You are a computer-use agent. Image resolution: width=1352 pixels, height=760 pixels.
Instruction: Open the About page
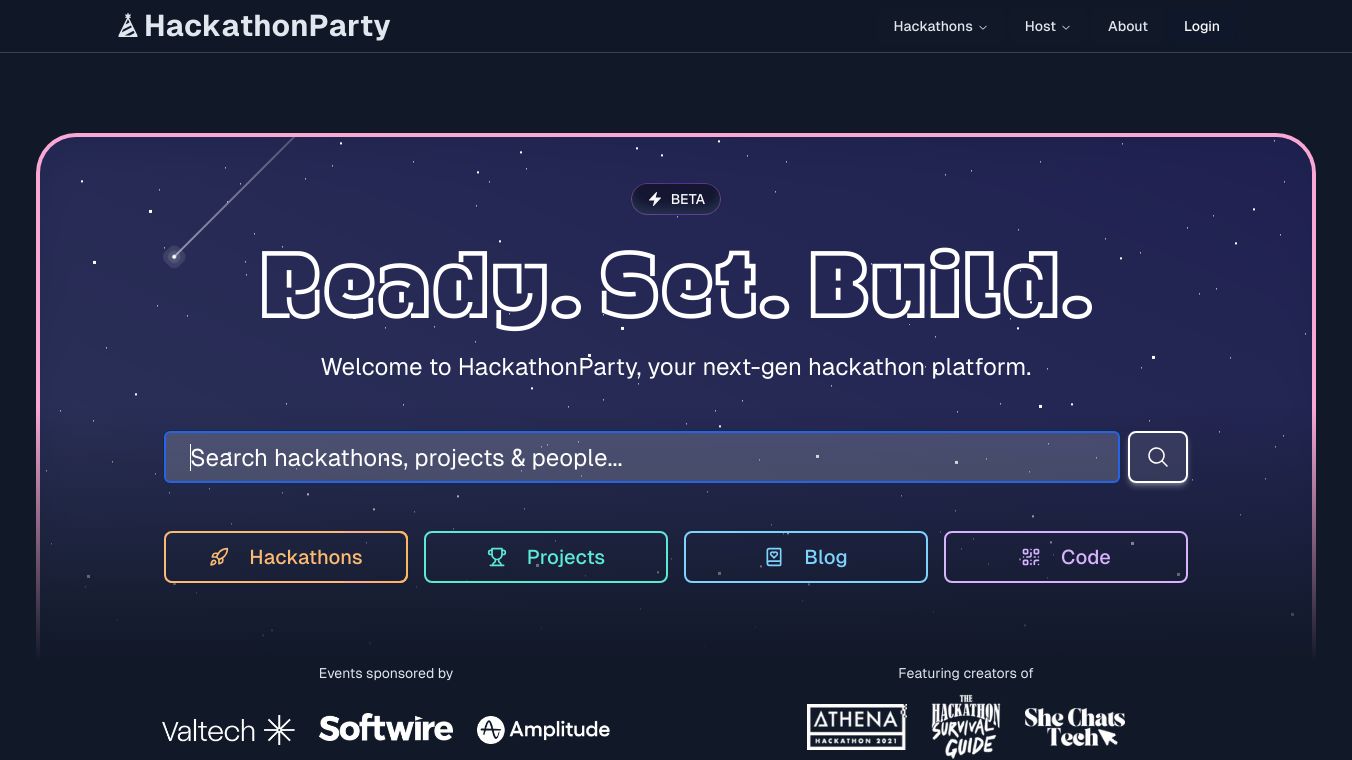click(1128, 26)
